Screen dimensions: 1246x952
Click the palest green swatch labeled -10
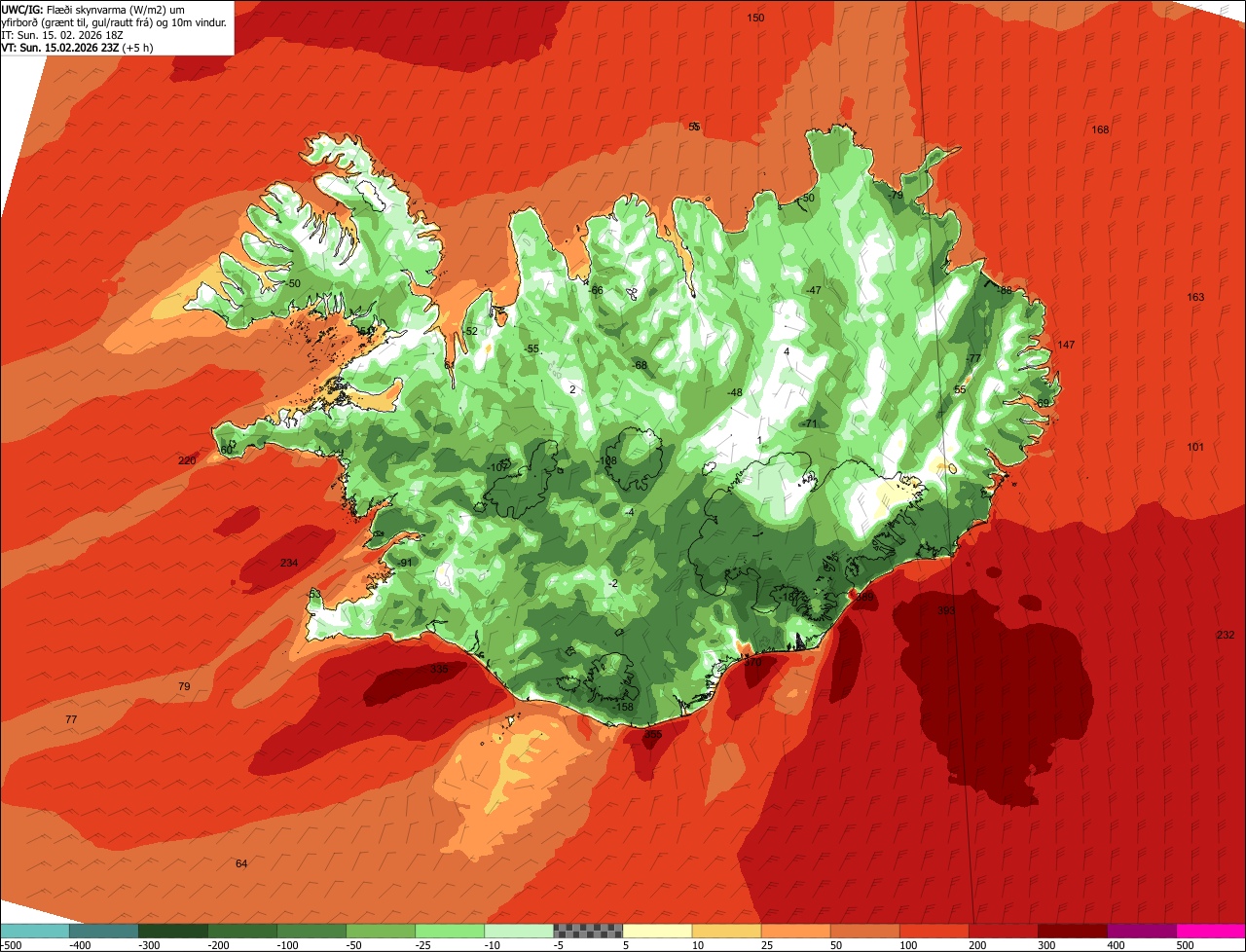519,930
